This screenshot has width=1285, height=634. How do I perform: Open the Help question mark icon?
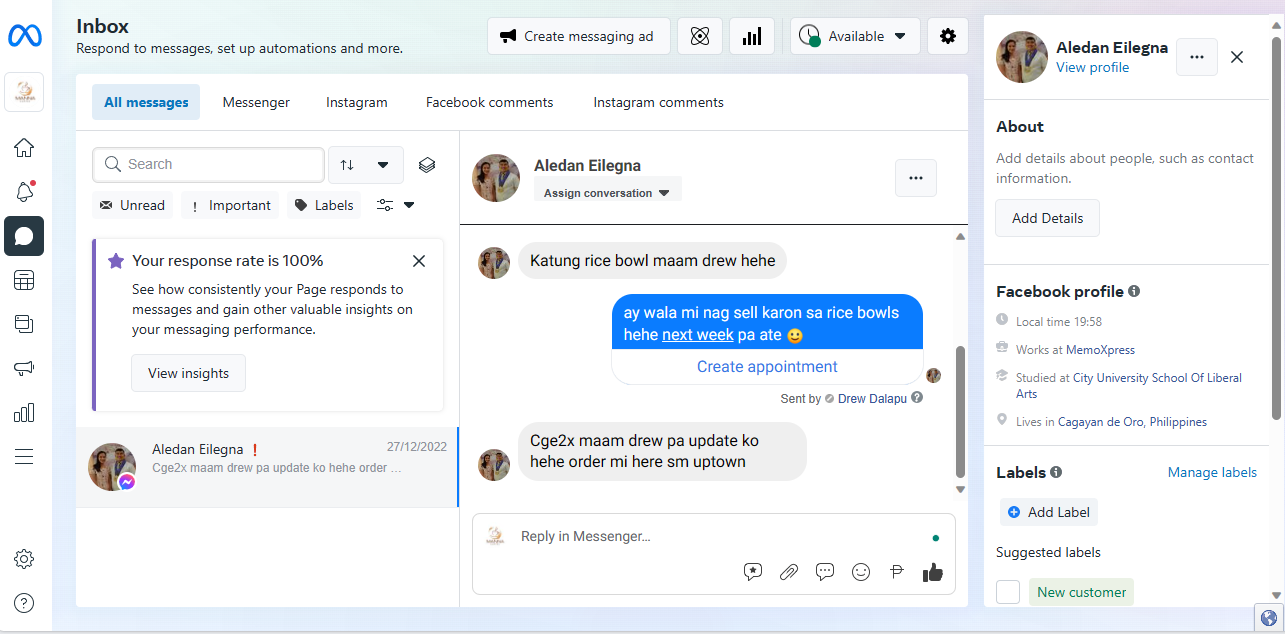point(24,603)
